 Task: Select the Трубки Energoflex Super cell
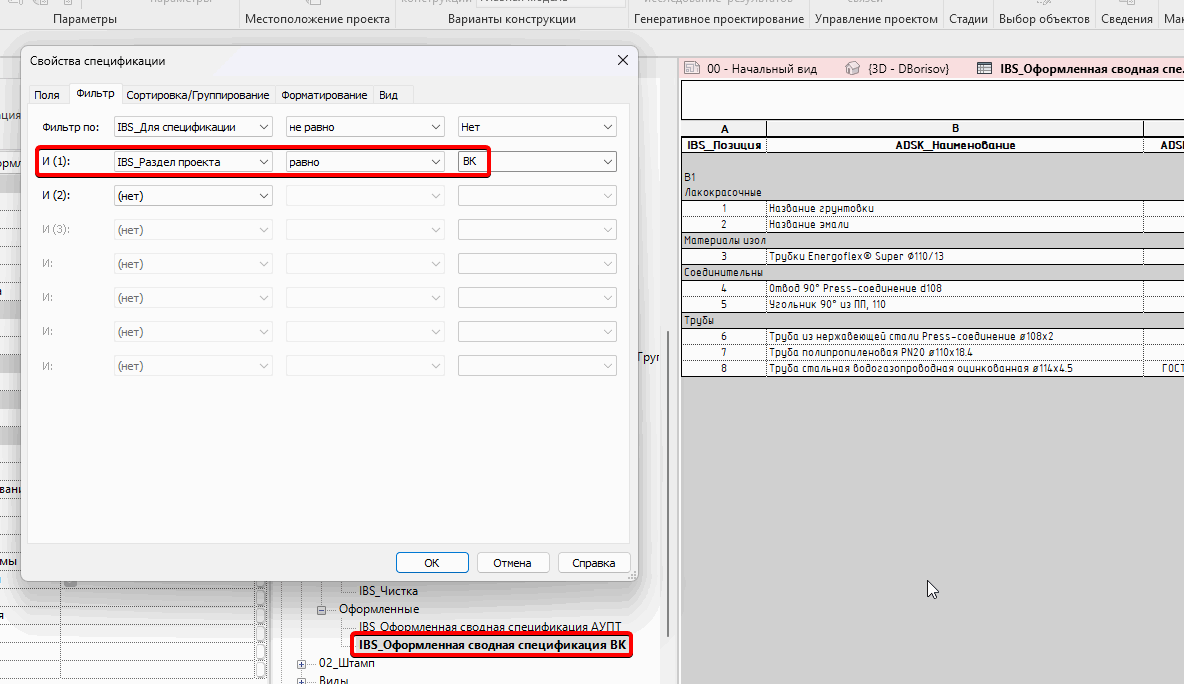(x=955, y=256)
